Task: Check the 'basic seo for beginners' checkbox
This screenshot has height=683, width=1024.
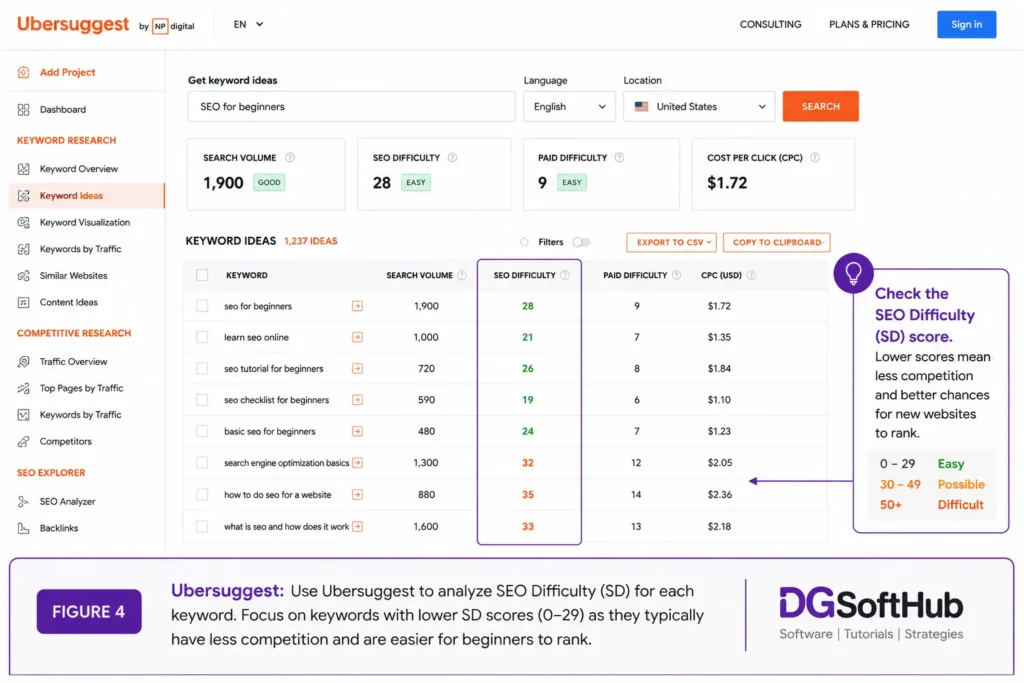Action: pos(202,431)
